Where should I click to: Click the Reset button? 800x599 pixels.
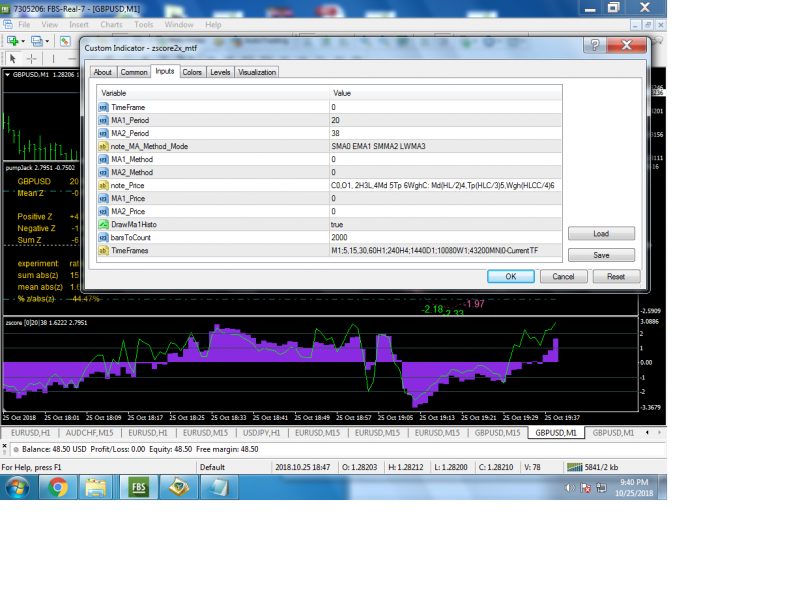[616, 277]
